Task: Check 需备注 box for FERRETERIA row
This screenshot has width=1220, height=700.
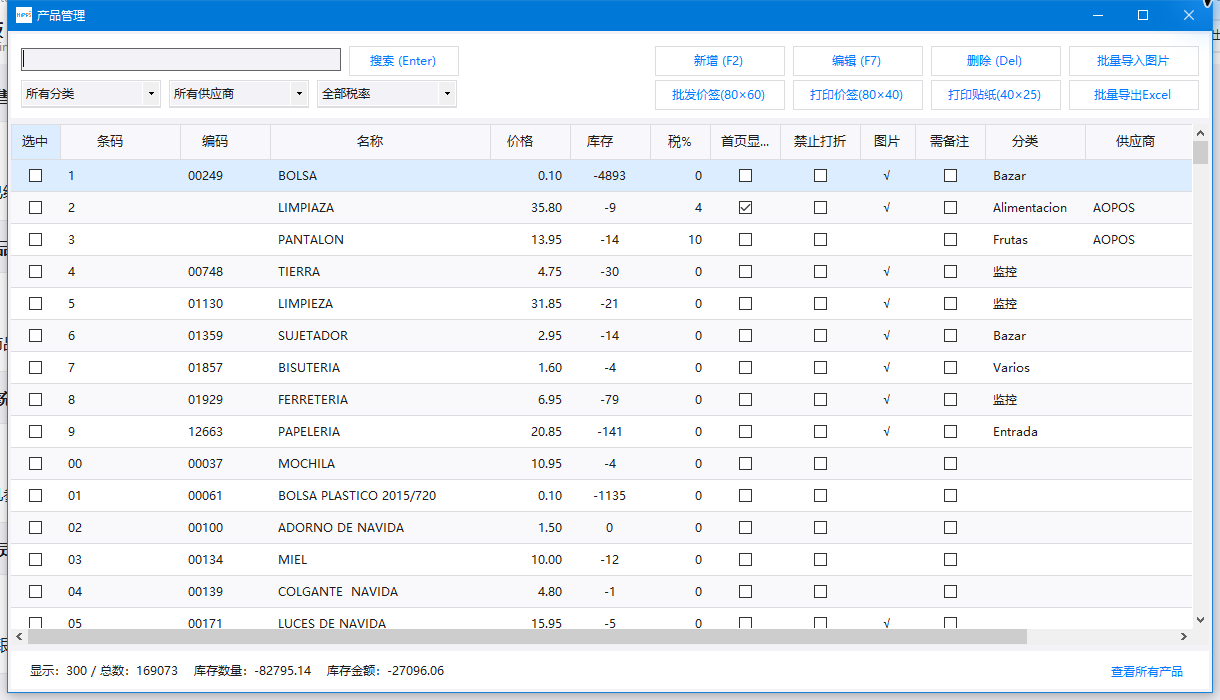Action: 950,400
